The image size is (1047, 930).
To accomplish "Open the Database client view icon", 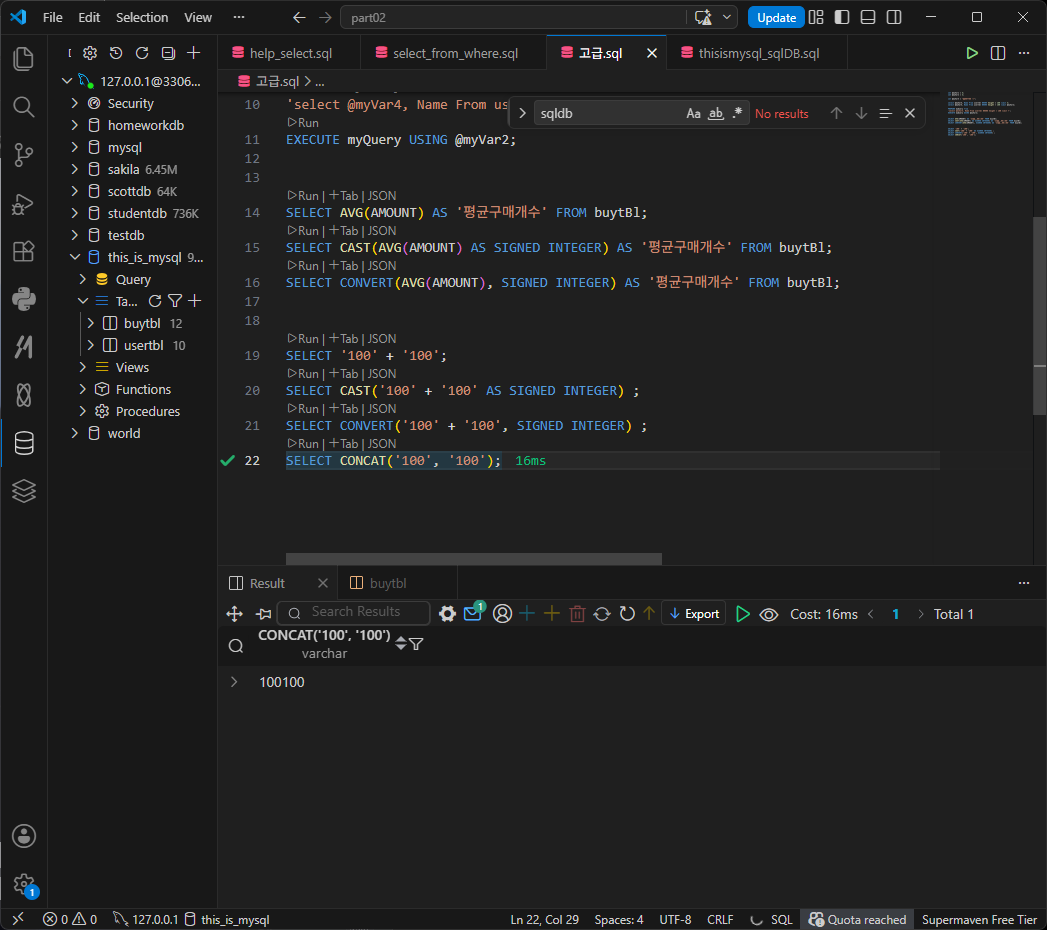I will (23, 443).
